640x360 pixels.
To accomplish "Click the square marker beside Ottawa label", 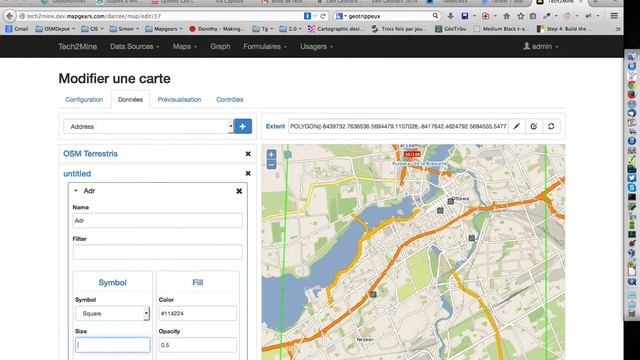I will (451, 201).
